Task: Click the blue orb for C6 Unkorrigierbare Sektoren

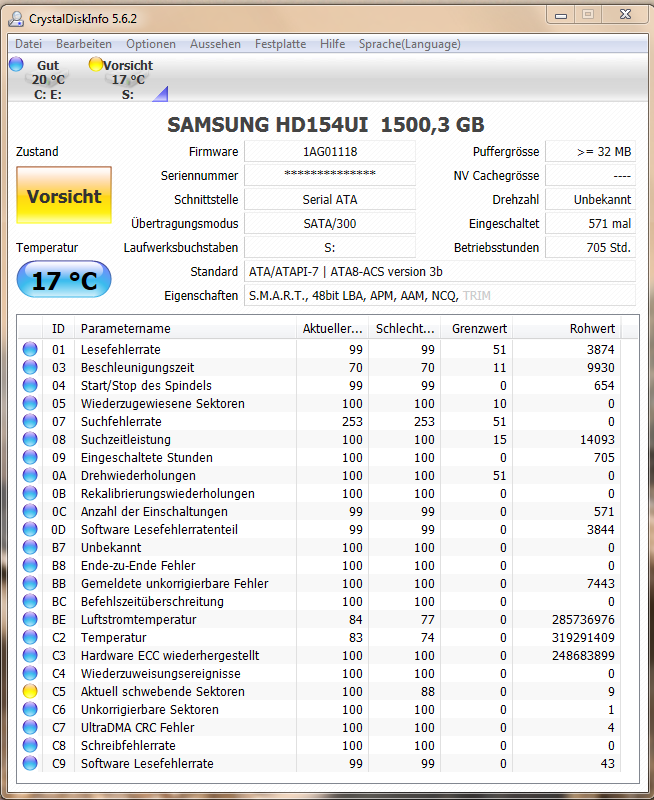Action: click(30, 709)
